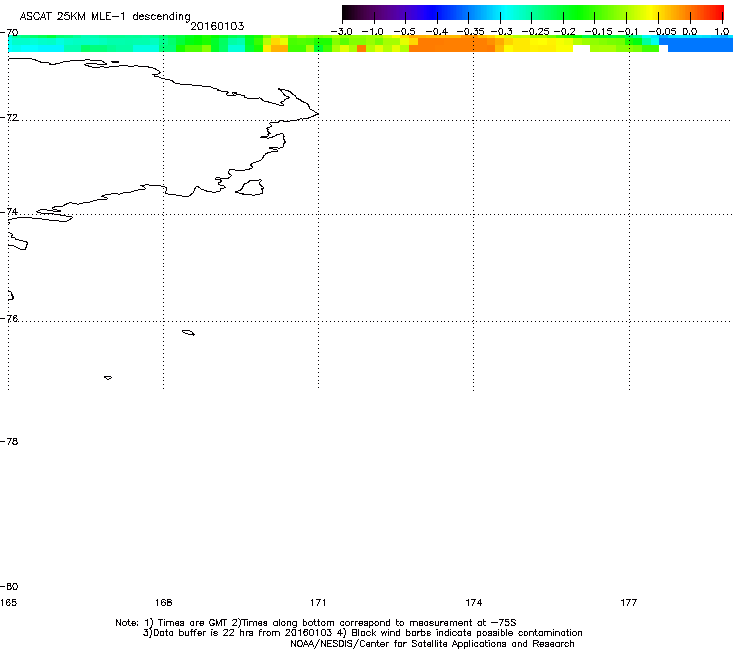The image size is (740, 650).
Task: Click the -0.2 color scale label
Action: (x=564, y=32)
